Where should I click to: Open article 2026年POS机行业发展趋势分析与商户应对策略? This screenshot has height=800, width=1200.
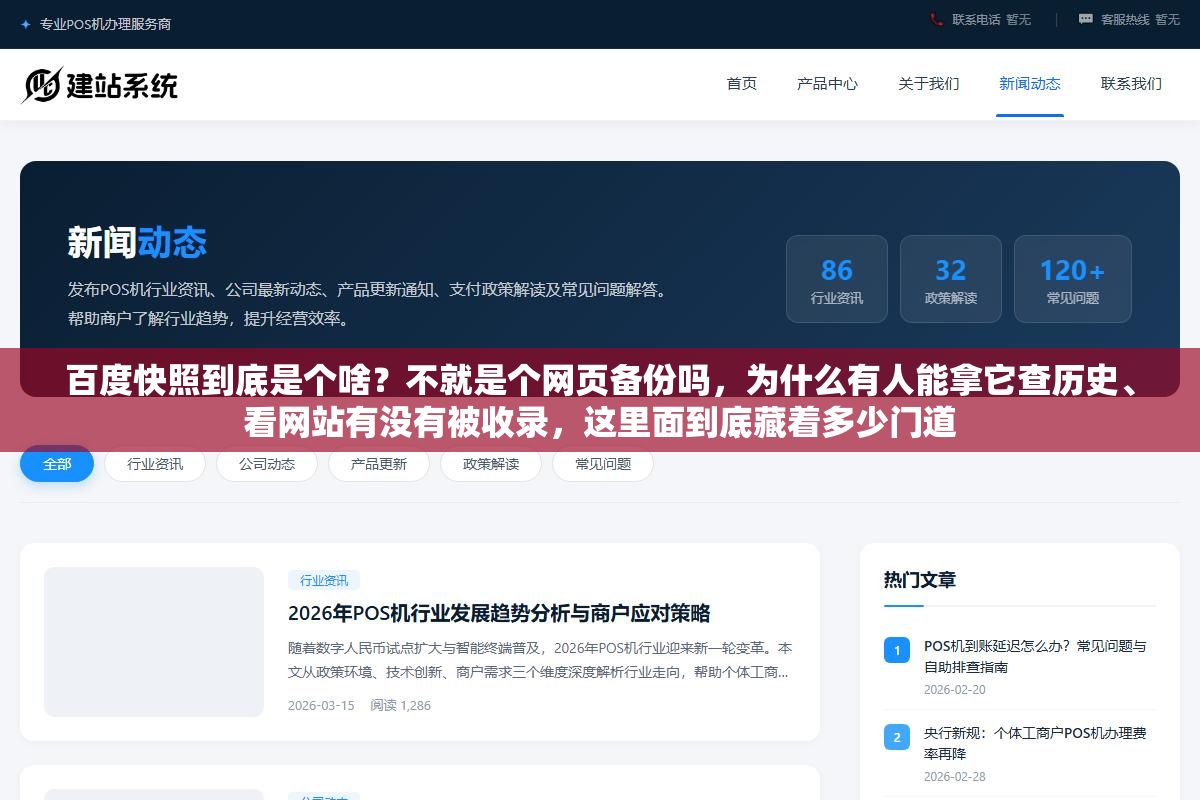point(499,613)
